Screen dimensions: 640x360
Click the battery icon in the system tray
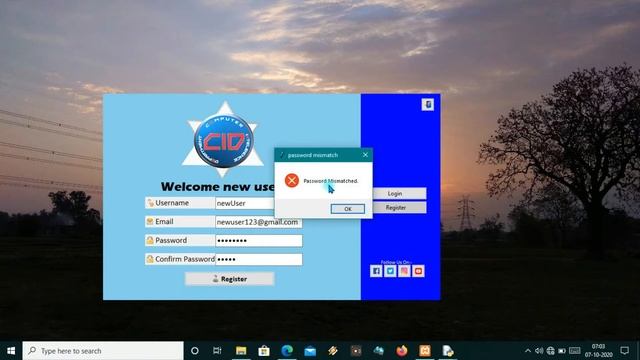(562, 351)
